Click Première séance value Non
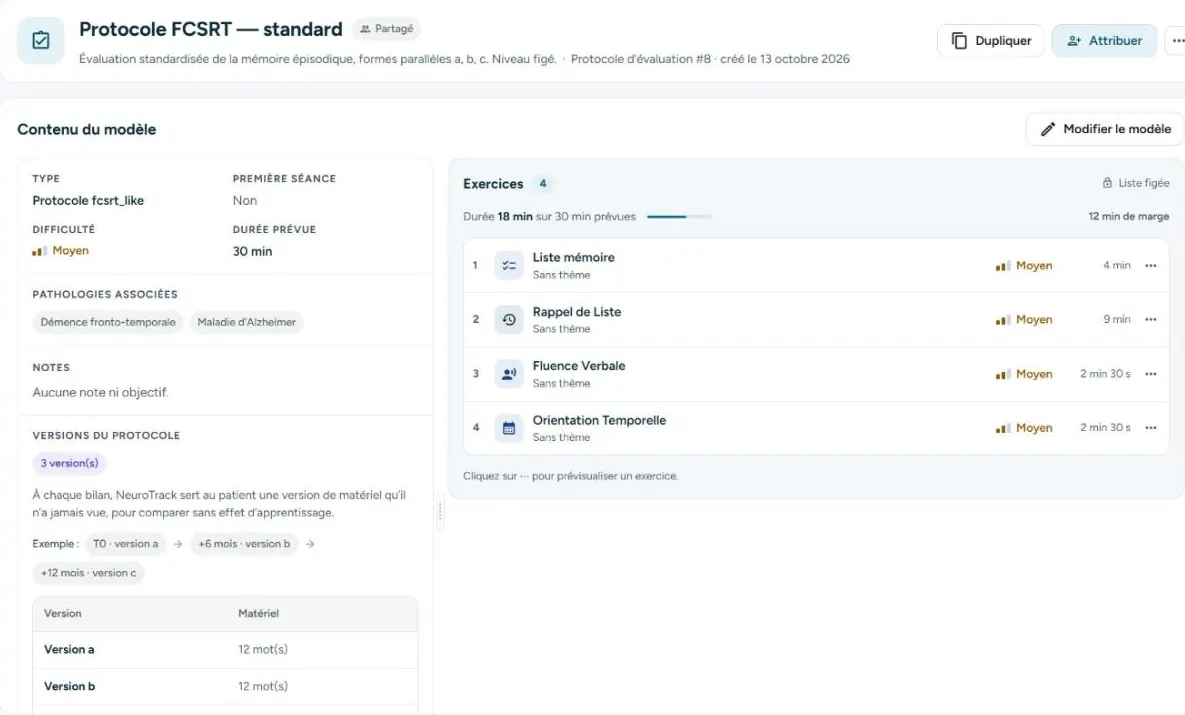 245,200
